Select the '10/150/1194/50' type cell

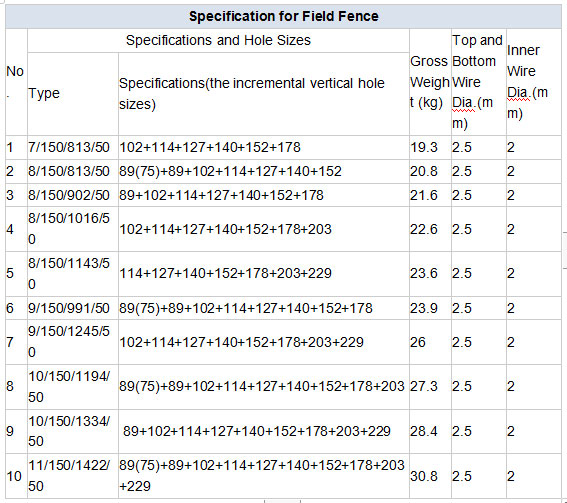tap(73, 387)
